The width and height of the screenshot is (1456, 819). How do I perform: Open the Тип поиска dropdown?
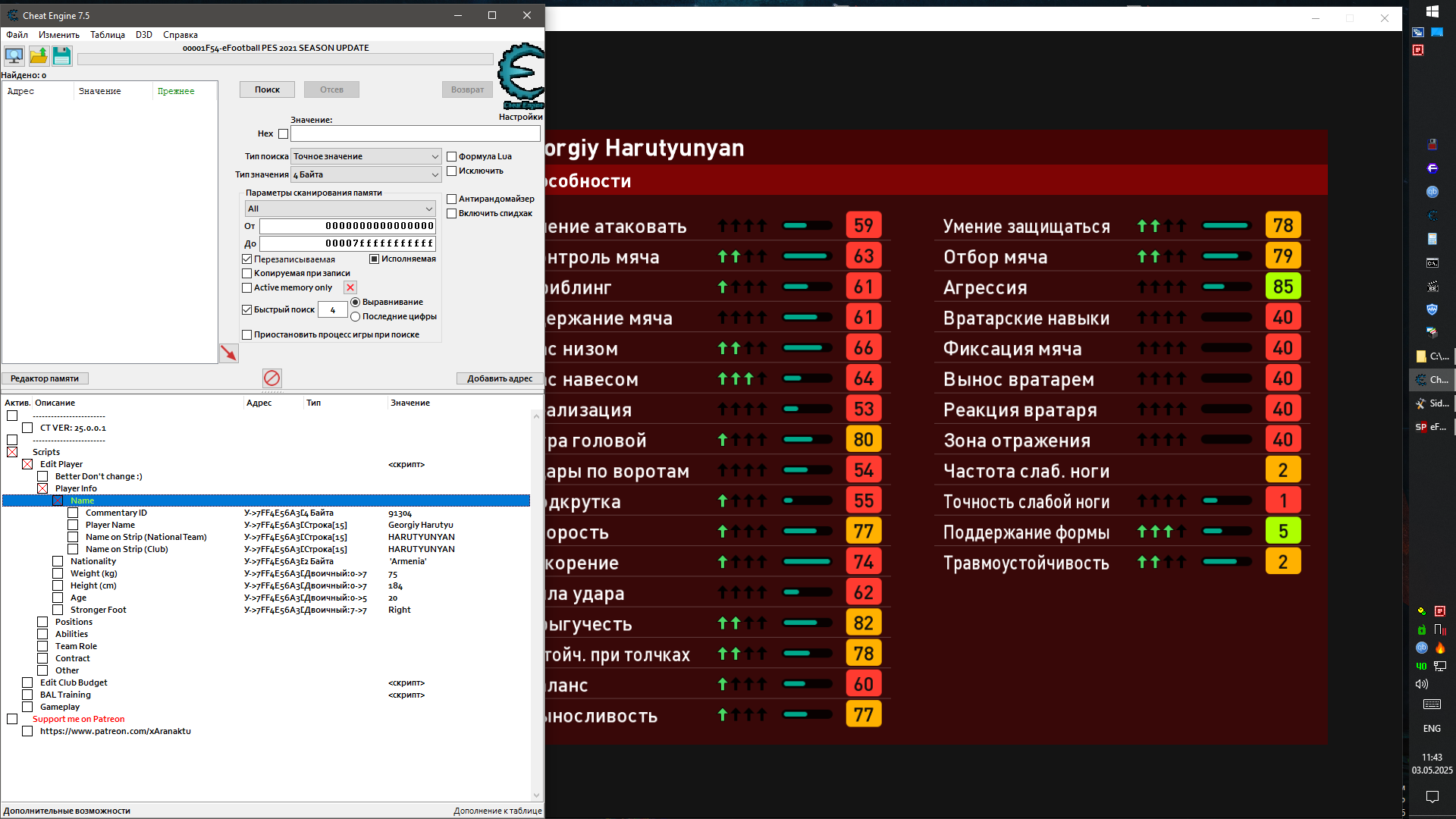tap(366, 156)
